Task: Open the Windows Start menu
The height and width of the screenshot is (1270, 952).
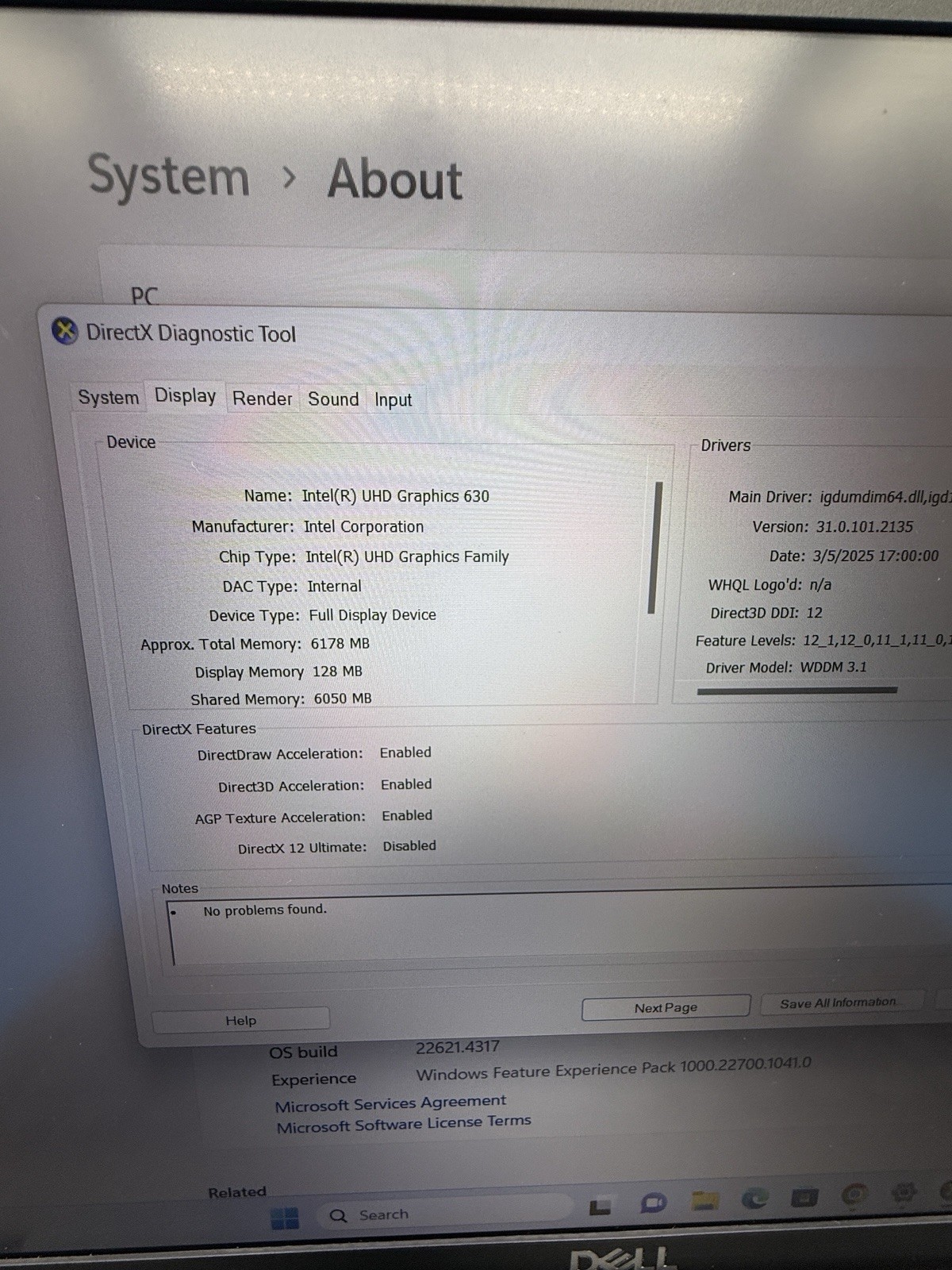Action: pos(285,1218)
